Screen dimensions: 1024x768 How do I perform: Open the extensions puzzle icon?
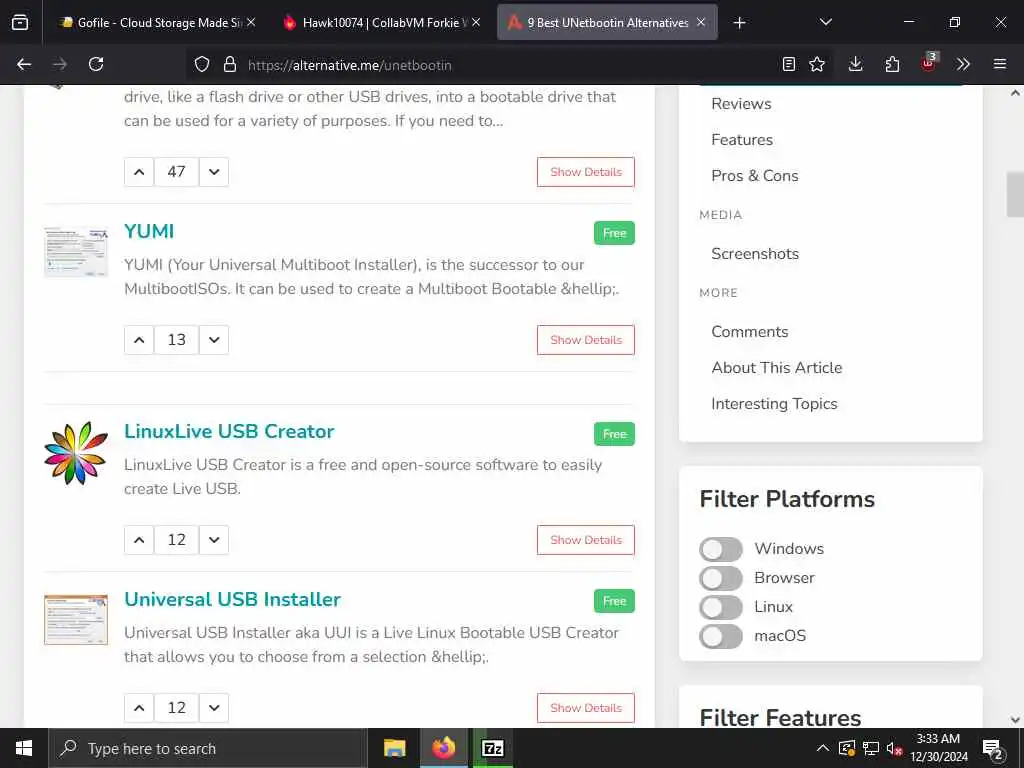tap(892, 64)
